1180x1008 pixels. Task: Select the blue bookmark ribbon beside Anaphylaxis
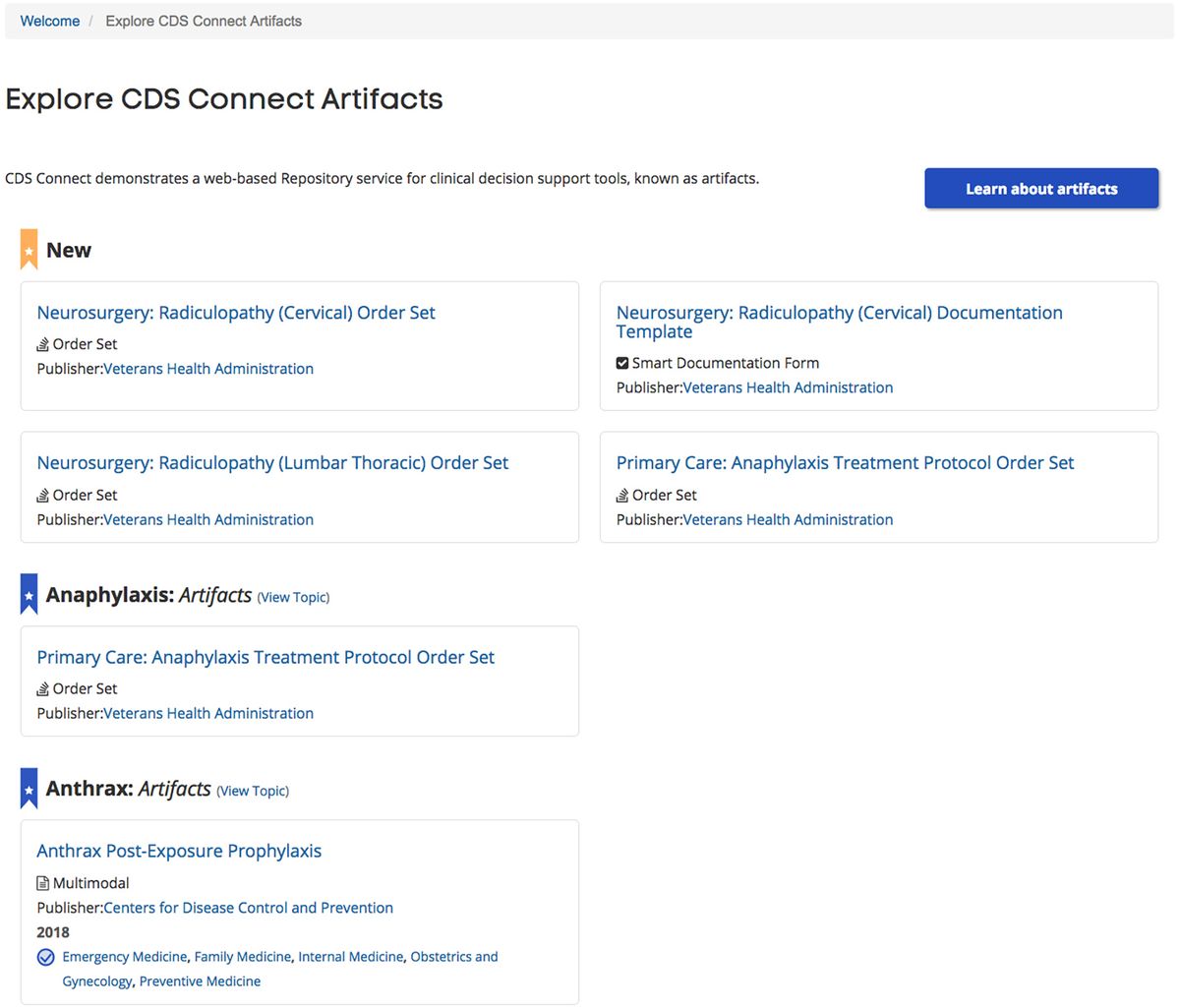coord(28,594)
